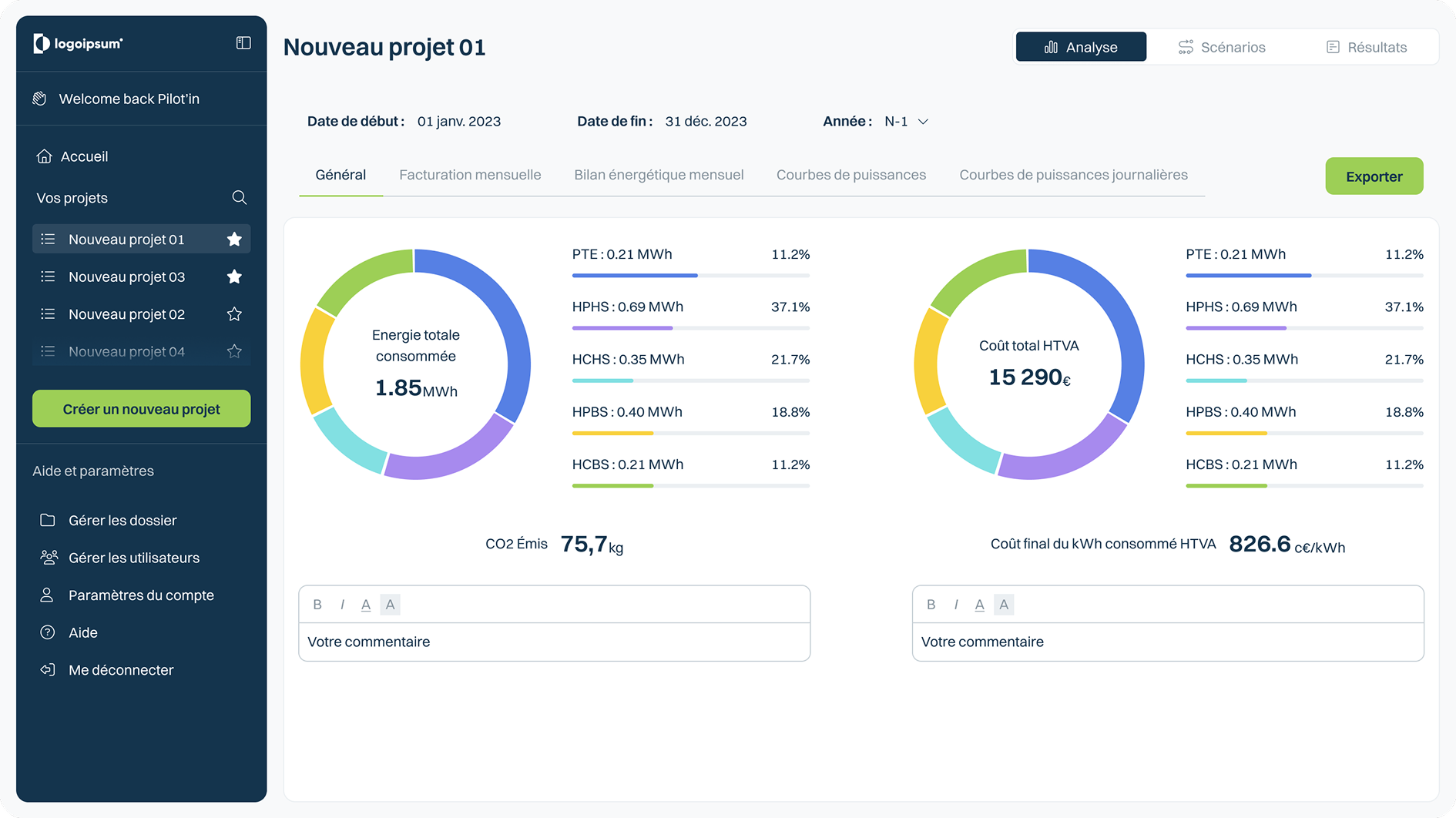Click the folder icon for Gérer les dossier
The width and height of the screenshot is (1456, 818).
tap(48, 520)
